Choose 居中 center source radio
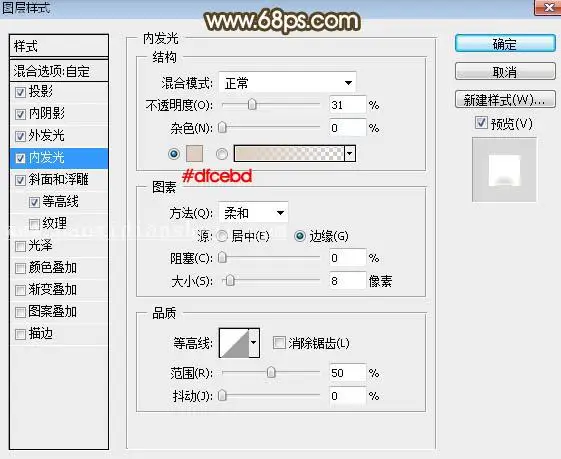The width and height of the screenshot is (561, 459). point(222,236)
